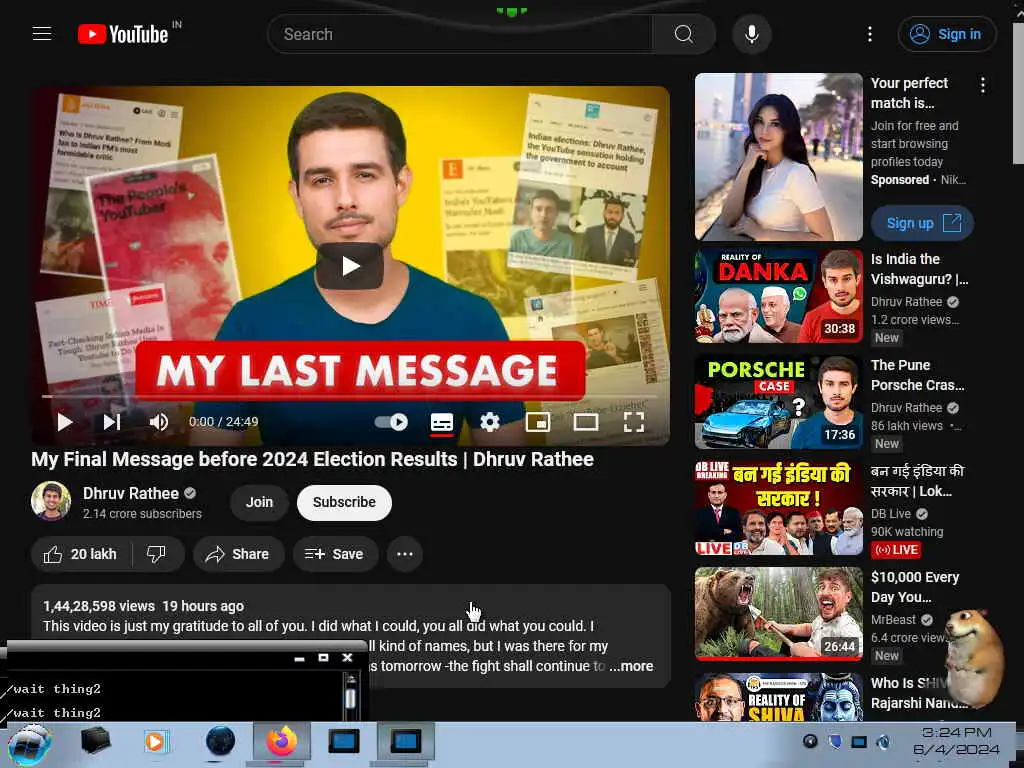Focus the YouTube Search input field
Image resolution: width=1024 pixels, height=768 pixels.
coord(460,34)
